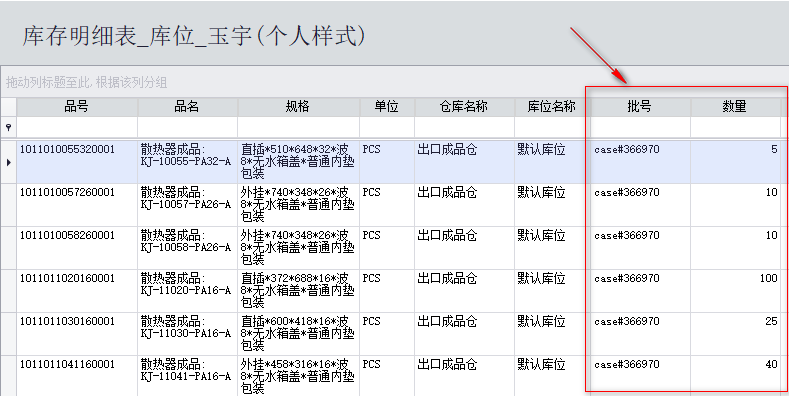Click the 批号 filter input field

640,127
